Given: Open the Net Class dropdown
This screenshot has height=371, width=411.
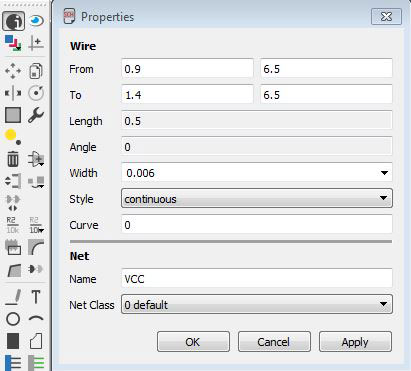Looking at the screenshot, I should click(257, 304).
